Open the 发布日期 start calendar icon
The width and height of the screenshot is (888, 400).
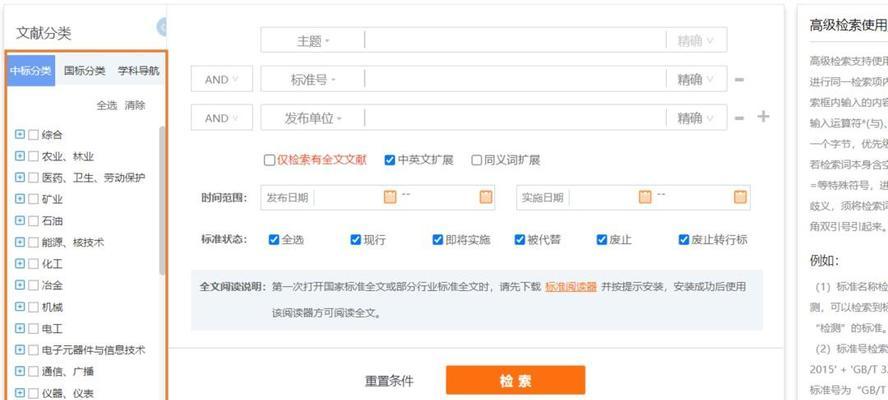pos(390,197)
